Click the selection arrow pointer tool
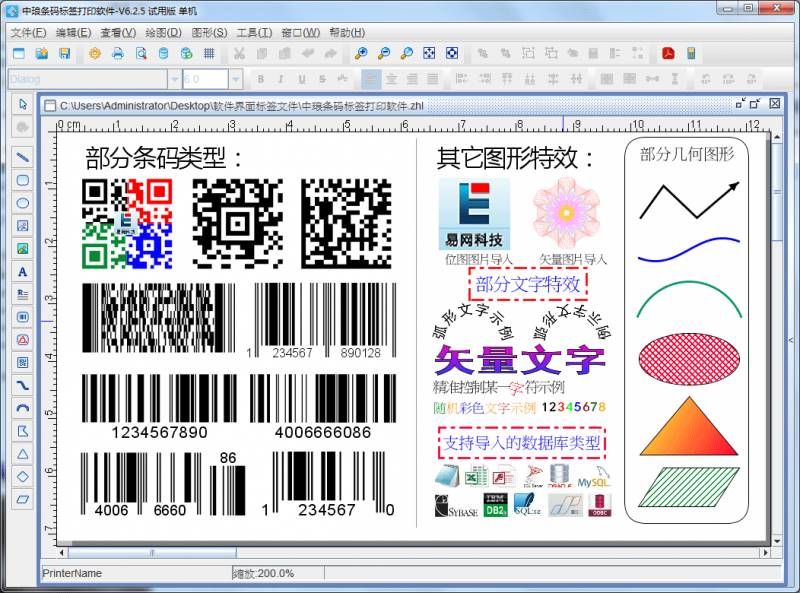 22,104
